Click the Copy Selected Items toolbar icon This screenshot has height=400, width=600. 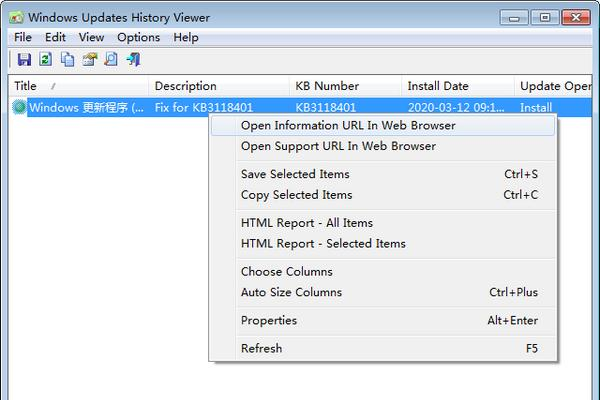click(x=68, y=59)
